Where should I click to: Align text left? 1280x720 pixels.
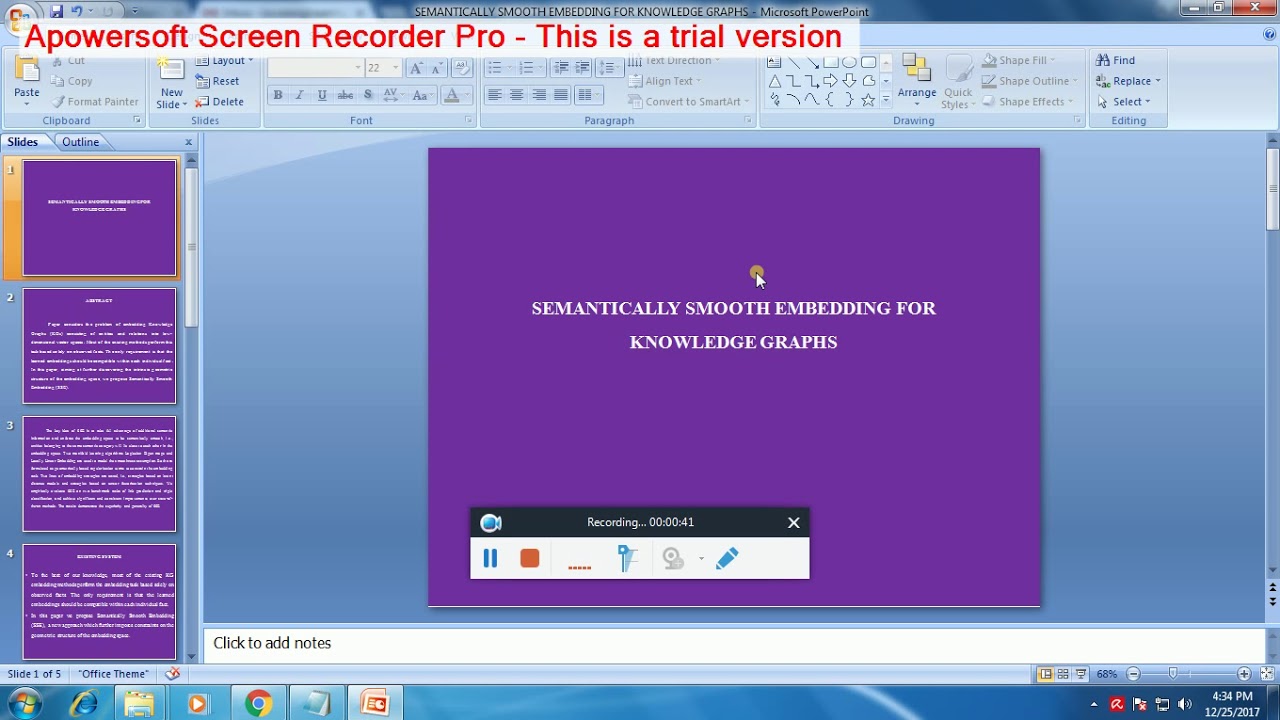[494, 95]
